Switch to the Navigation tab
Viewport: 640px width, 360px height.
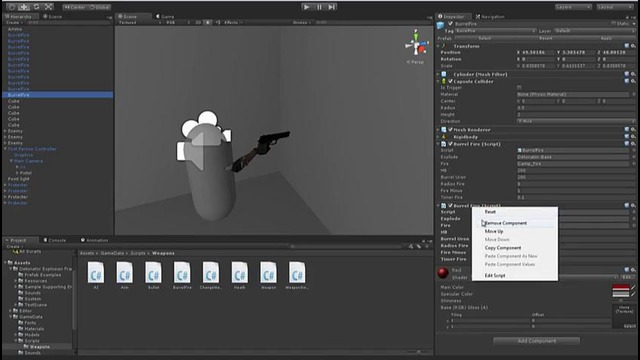490,16
